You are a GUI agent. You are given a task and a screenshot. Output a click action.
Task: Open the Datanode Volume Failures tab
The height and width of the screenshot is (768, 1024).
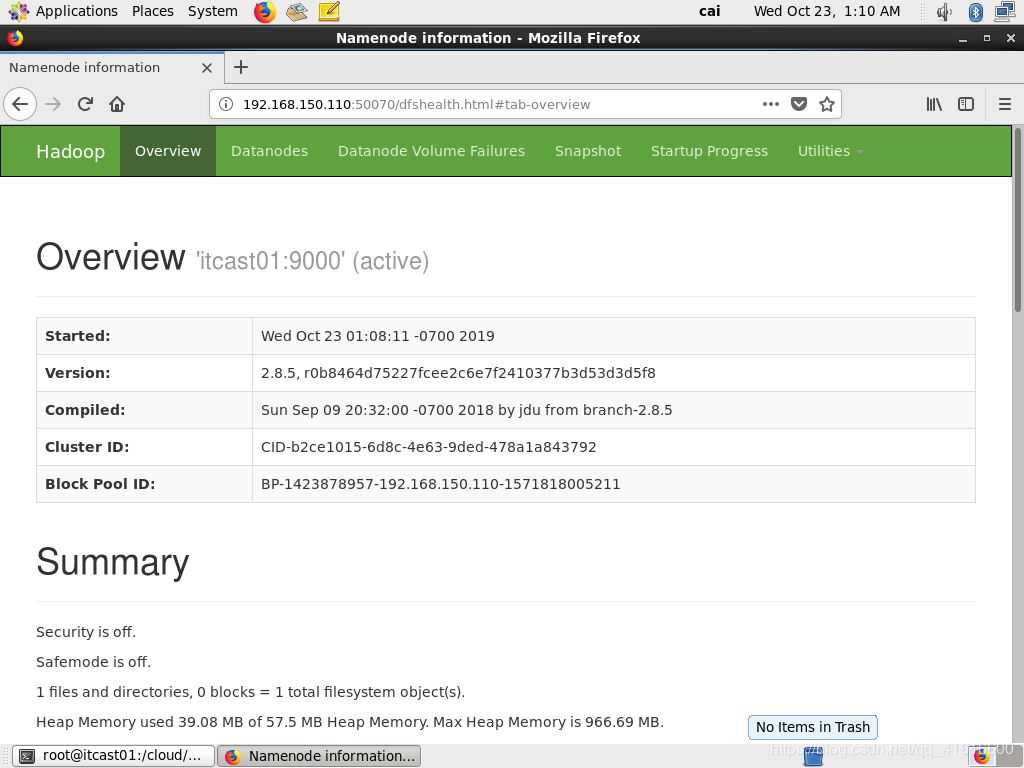[431, 151]
